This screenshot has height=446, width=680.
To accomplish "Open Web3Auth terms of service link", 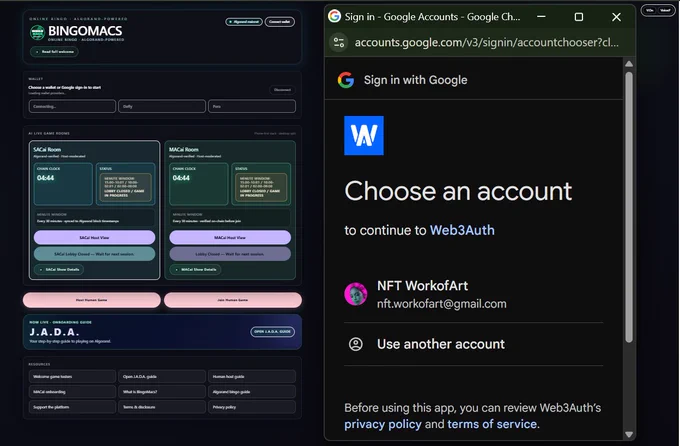I will click(492, 424).
